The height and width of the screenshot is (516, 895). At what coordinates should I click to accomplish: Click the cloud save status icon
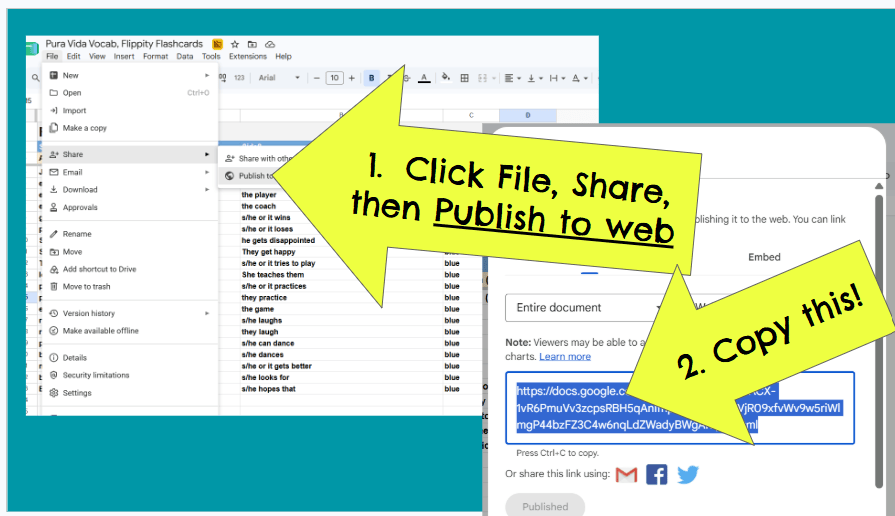point(270,44)
